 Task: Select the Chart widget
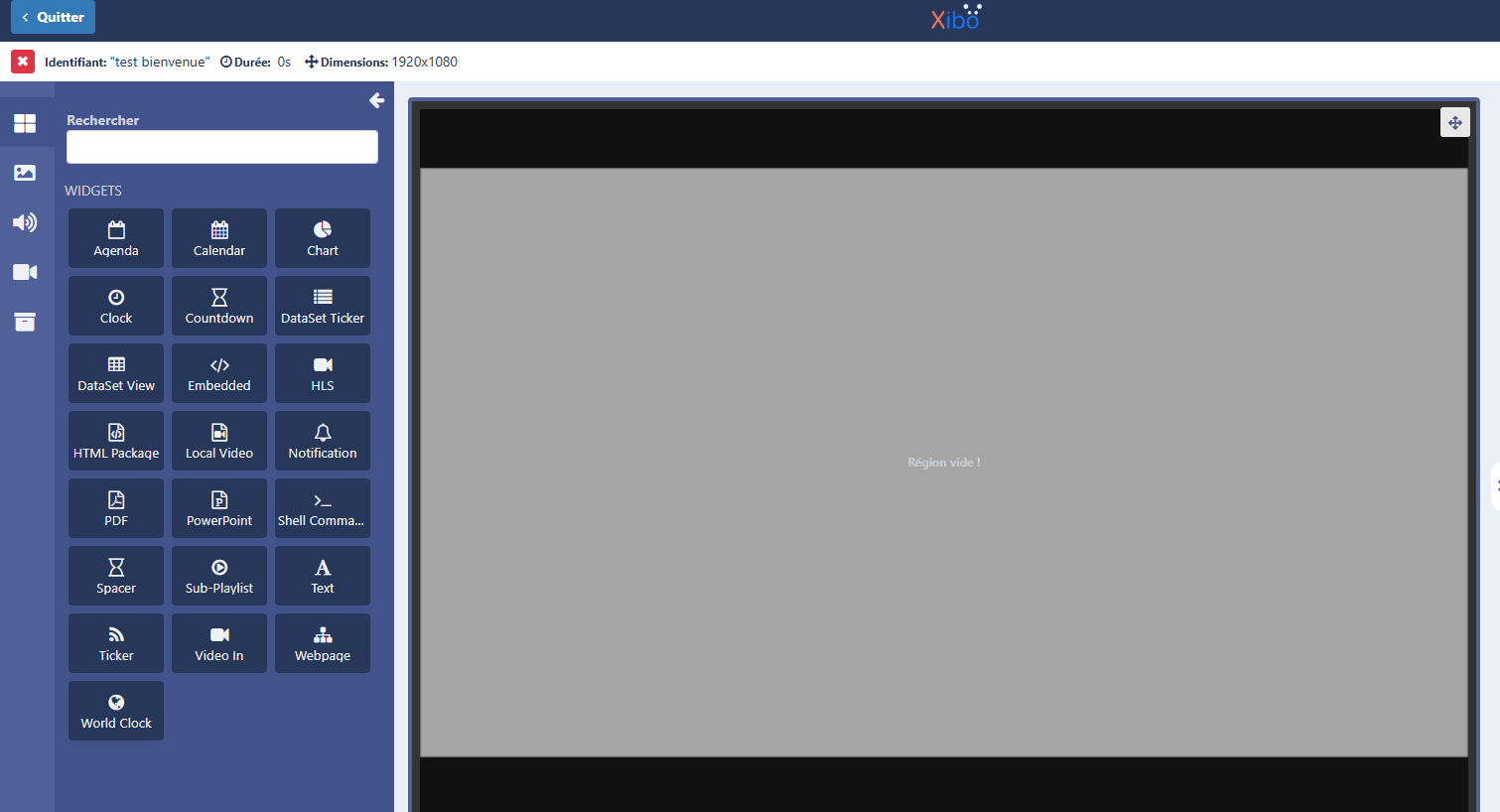click(323, 238)
